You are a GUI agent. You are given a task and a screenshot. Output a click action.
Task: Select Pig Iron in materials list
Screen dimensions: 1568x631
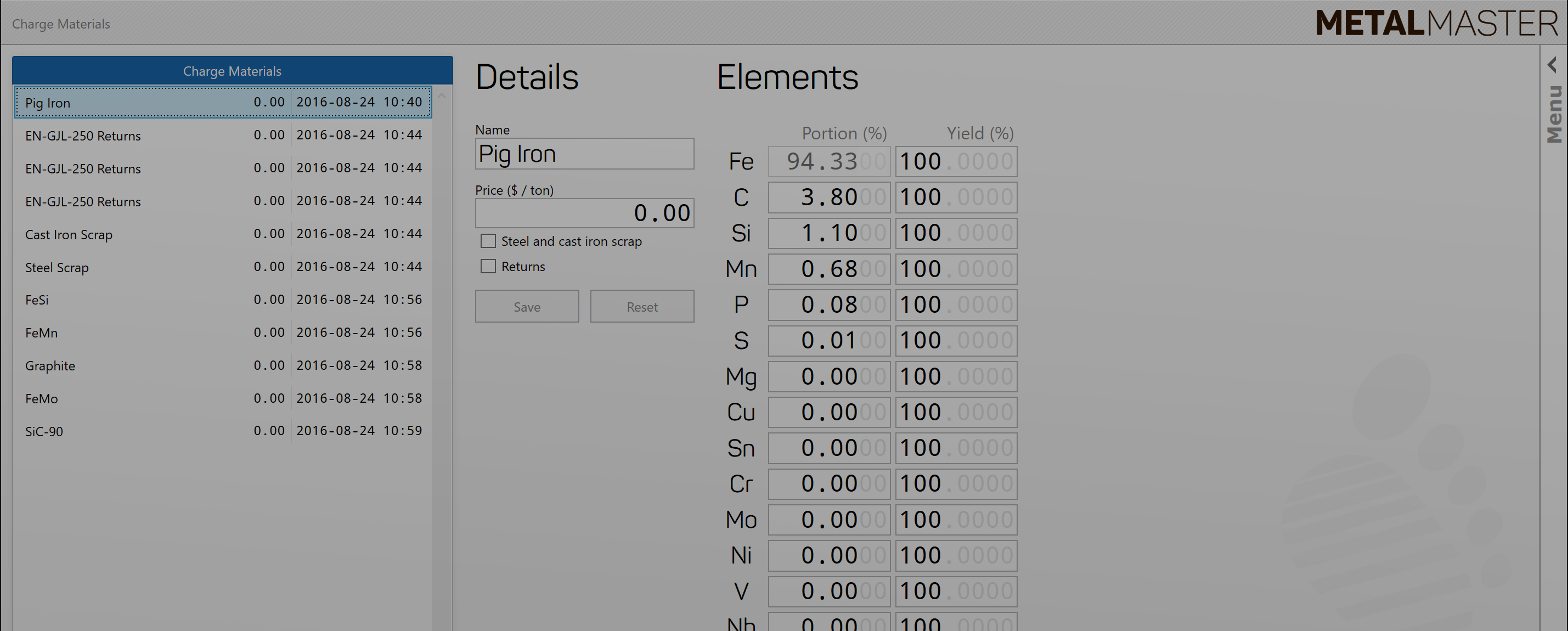(223, 102)
